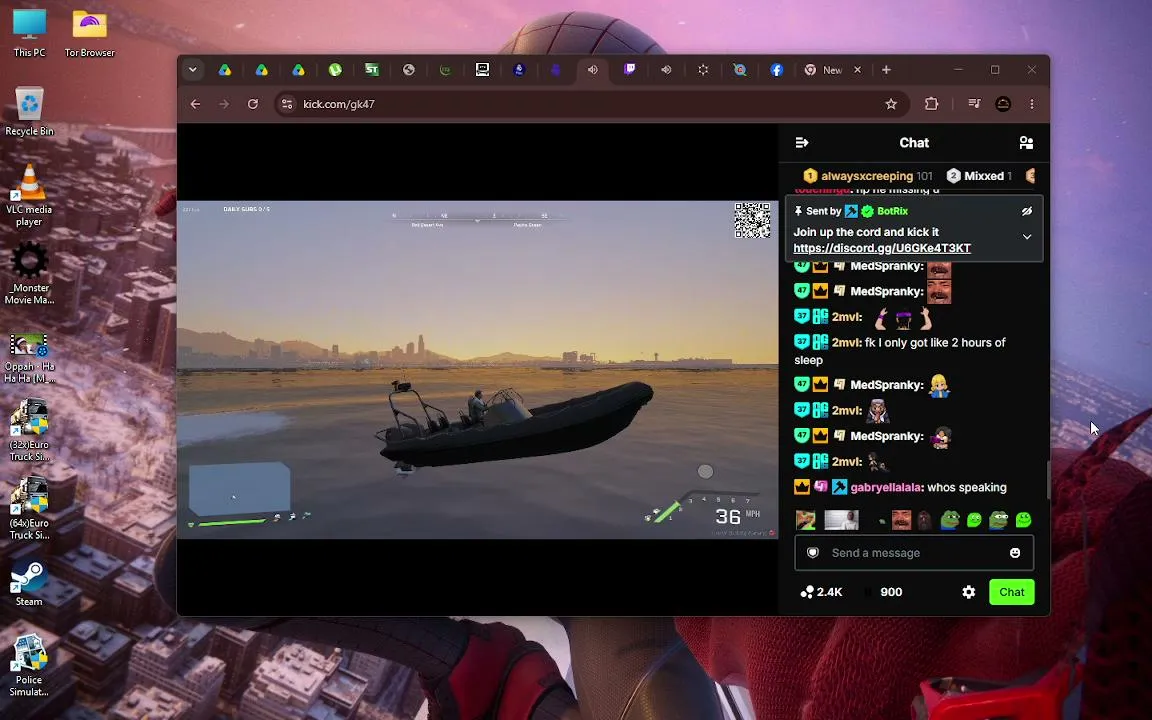Open This PC desktop icon
This screenshot has width=1152, height=720.
pos(29,34)
